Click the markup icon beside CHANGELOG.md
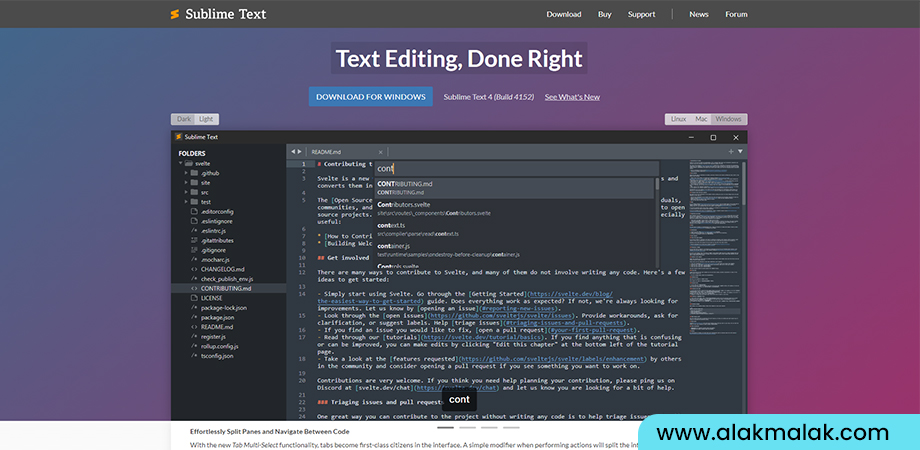 tap(194, 269)
